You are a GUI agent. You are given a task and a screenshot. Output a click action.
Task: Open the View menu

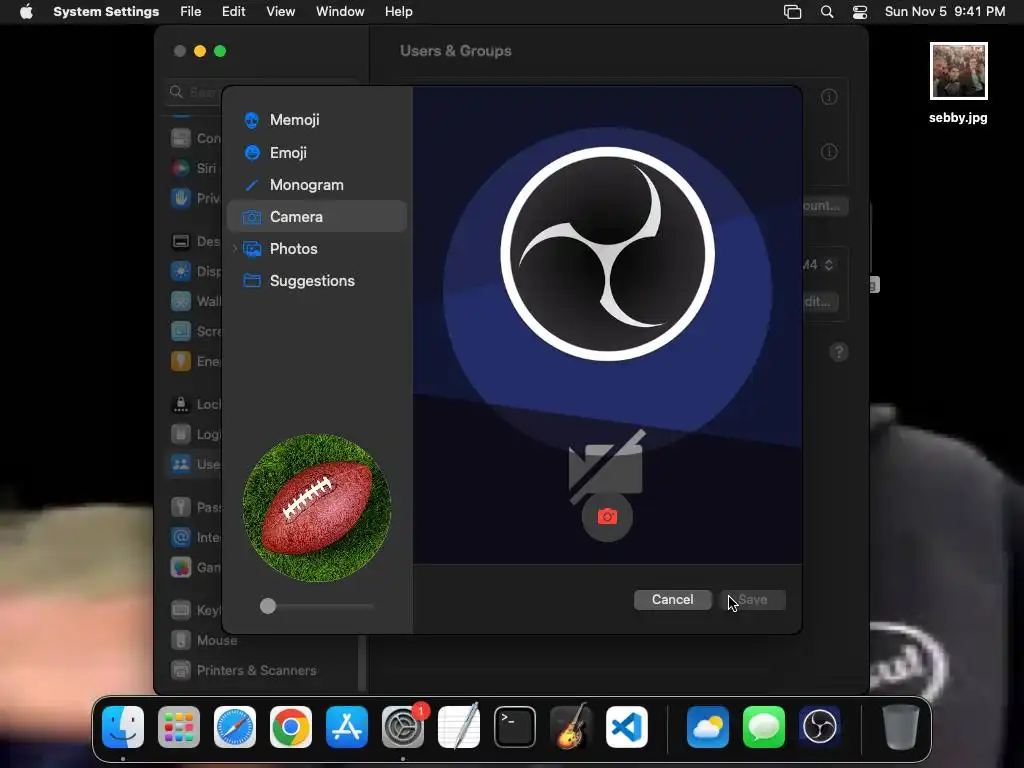coord(280,12)
